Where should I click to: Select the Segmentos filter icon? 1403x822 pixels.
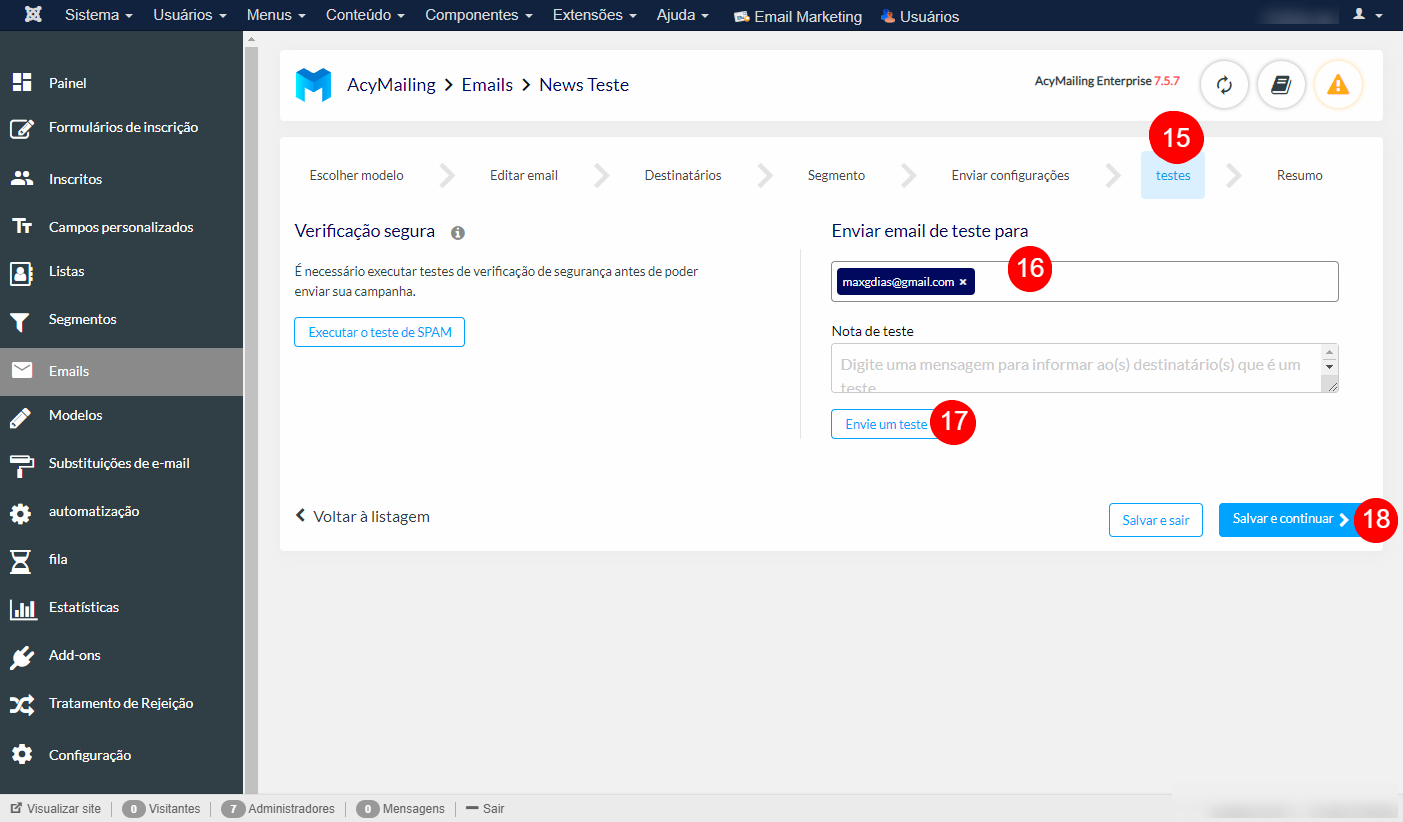[x=21, y=319]
